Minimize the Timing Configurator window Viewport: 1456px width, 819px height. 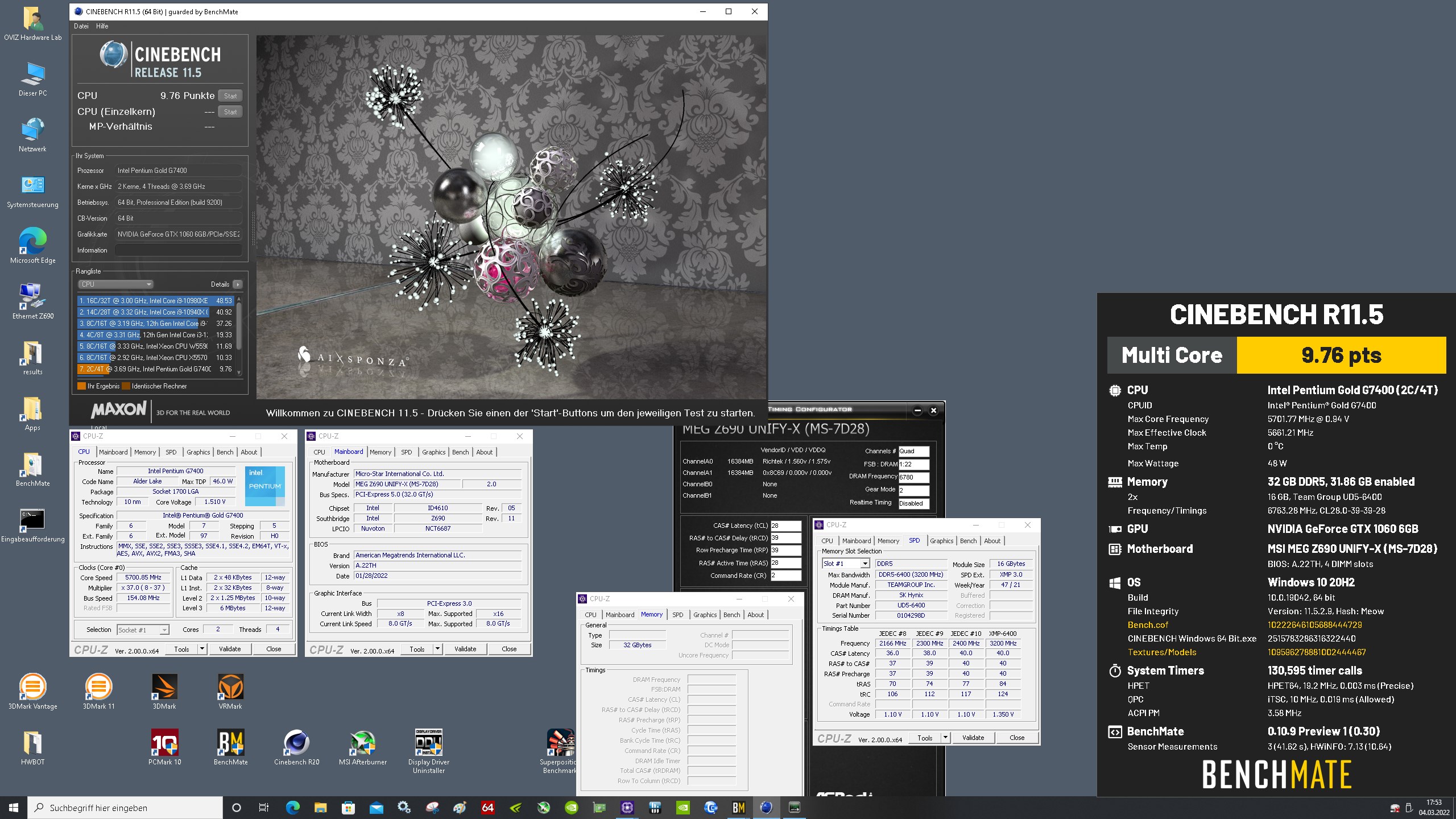917,411
